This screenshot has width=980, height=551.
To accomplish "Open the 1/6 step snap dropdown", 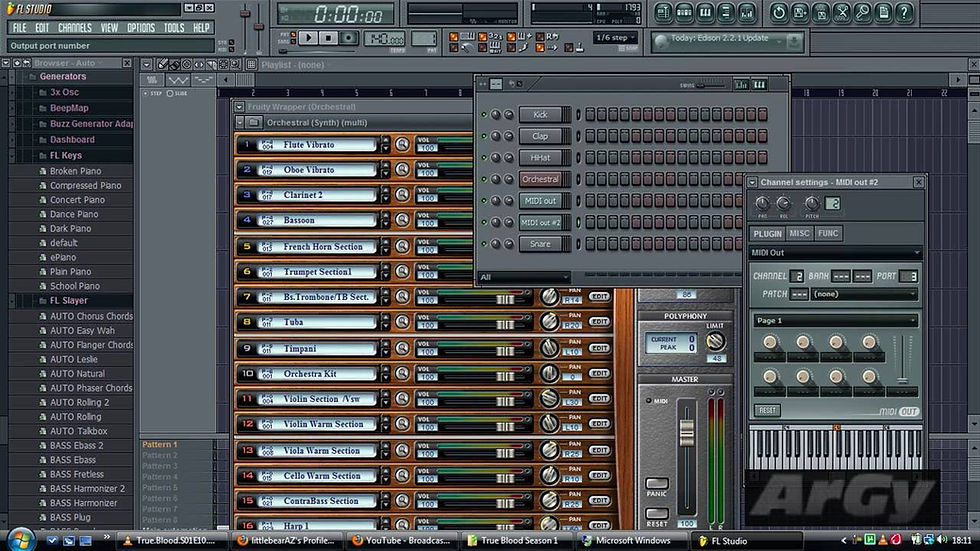I will click(615, 37).
